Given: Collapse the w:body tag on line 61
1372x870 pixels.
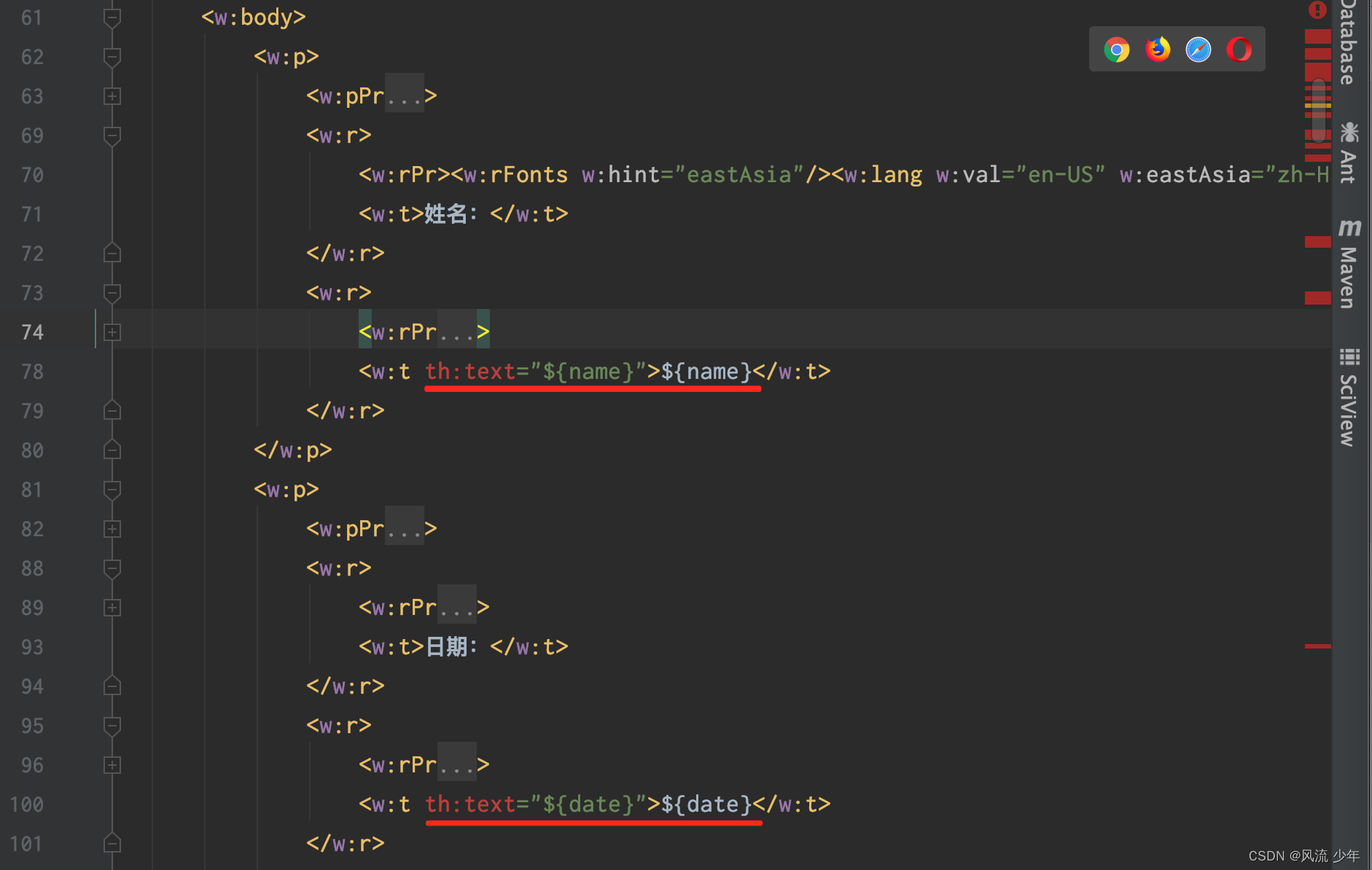Looking at the screenshot, I should tap(112, 17).
